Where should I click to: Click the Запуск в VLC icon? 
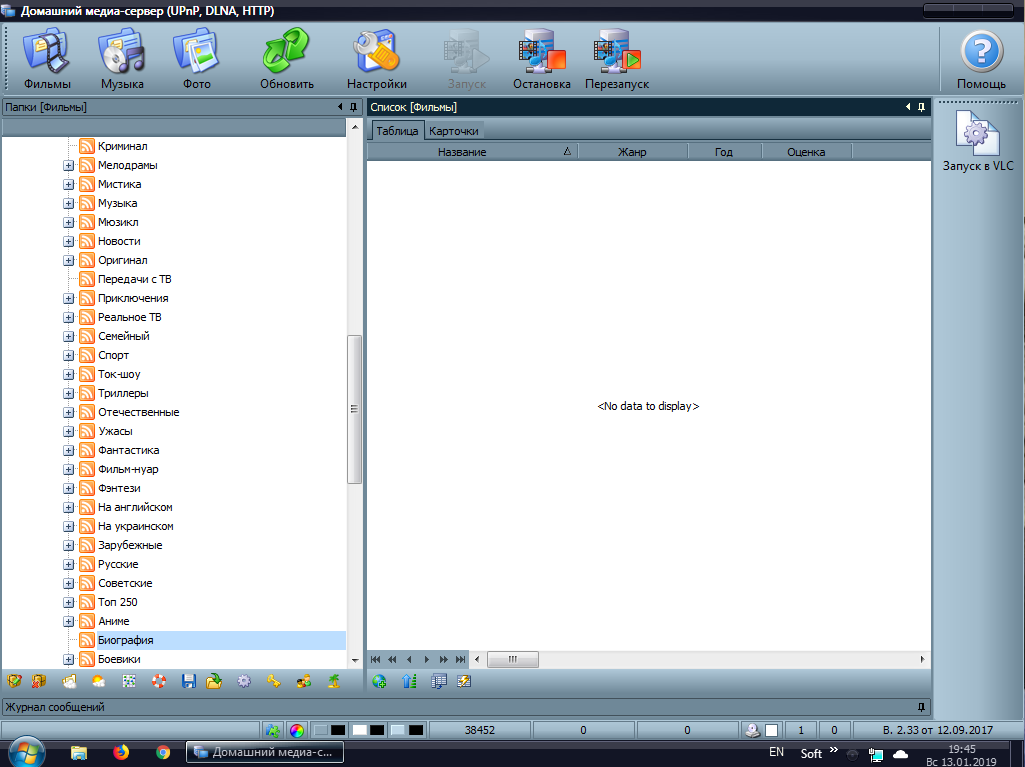tap(977, 140)
